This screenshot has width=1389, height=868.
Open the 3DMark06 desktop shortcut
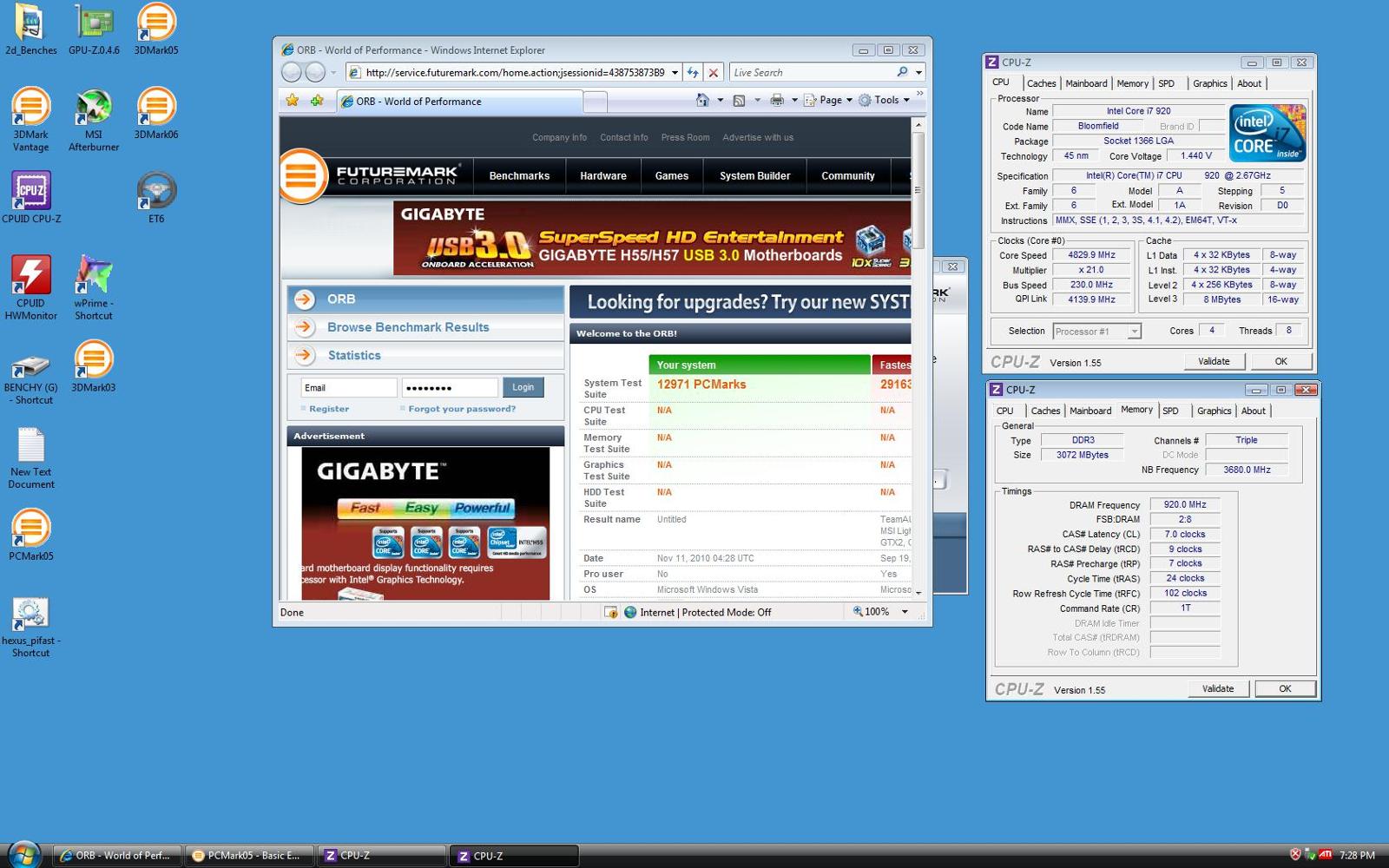[x=156, y=113]
